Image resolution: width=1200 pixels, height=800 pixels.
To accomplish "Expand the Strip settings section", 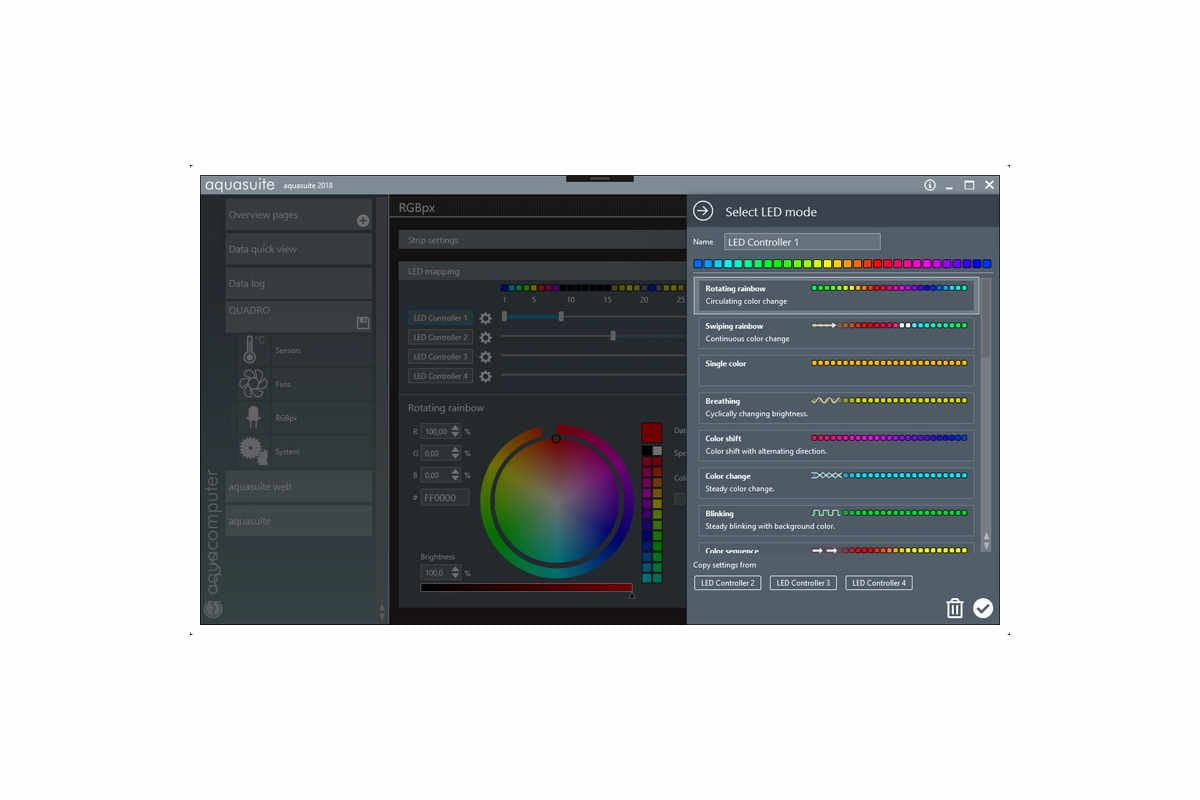I will pos(542,240).
